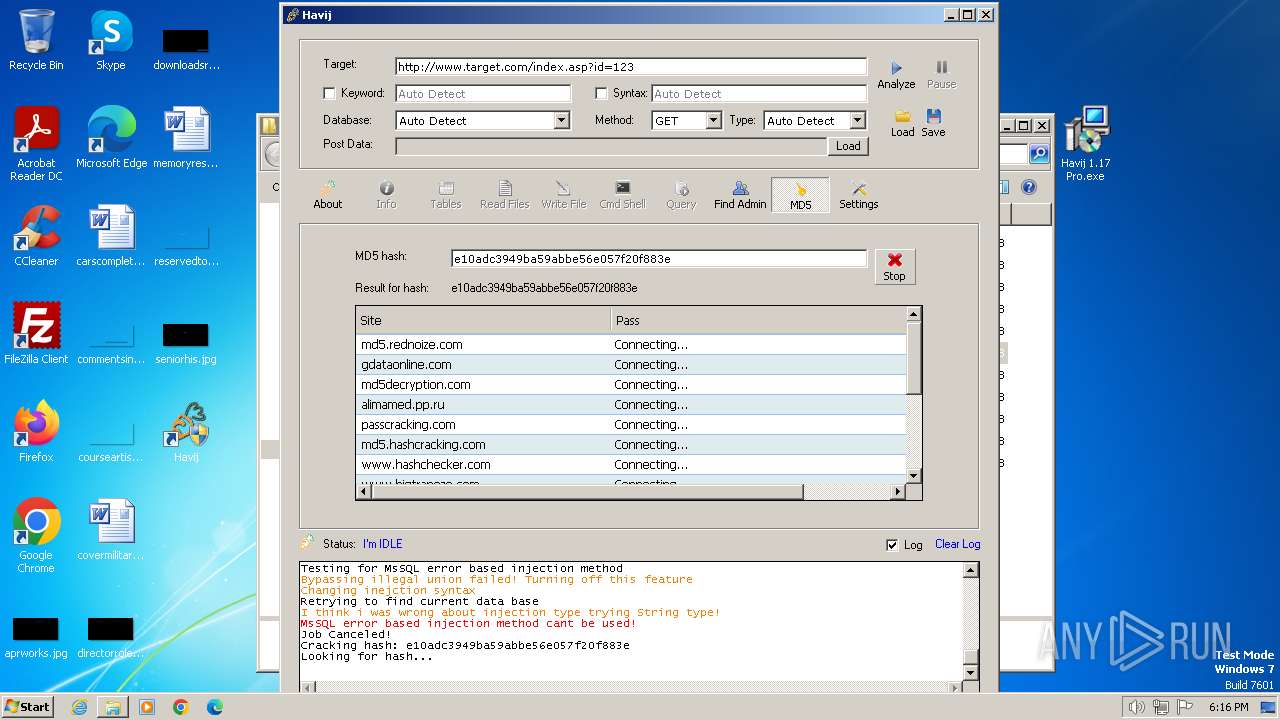Select the passcracking.com row

tap(631, 424)
